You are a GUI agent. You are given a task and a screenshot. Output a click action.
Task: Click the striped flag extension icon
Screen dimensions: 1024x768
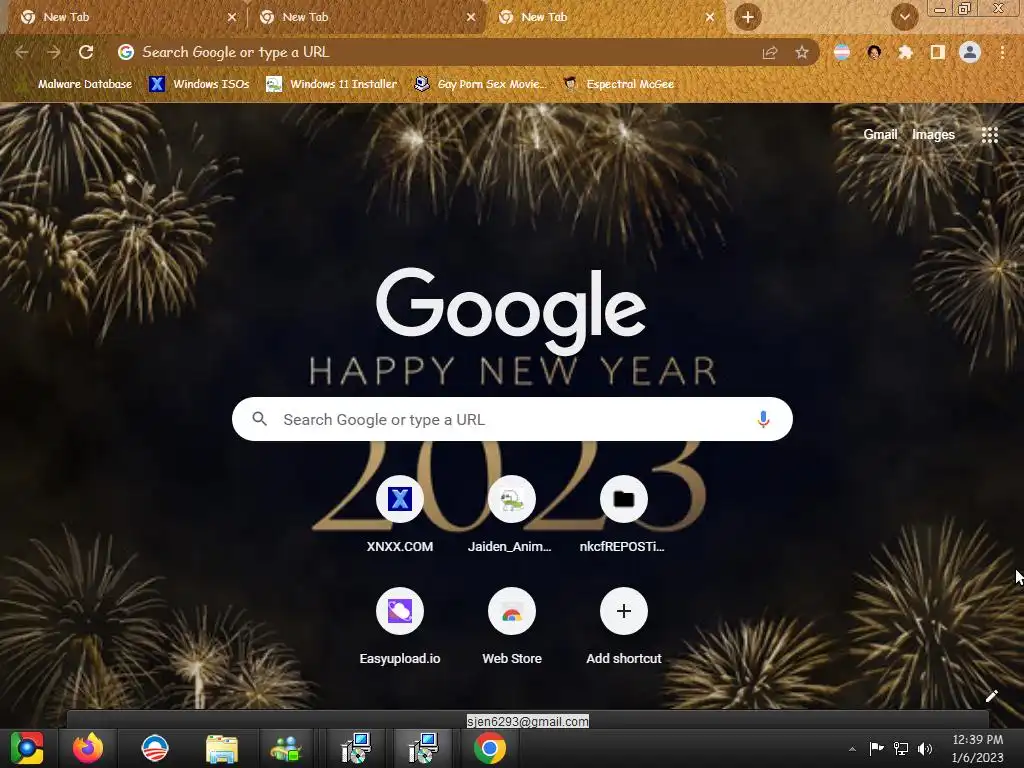coord(842,52)
